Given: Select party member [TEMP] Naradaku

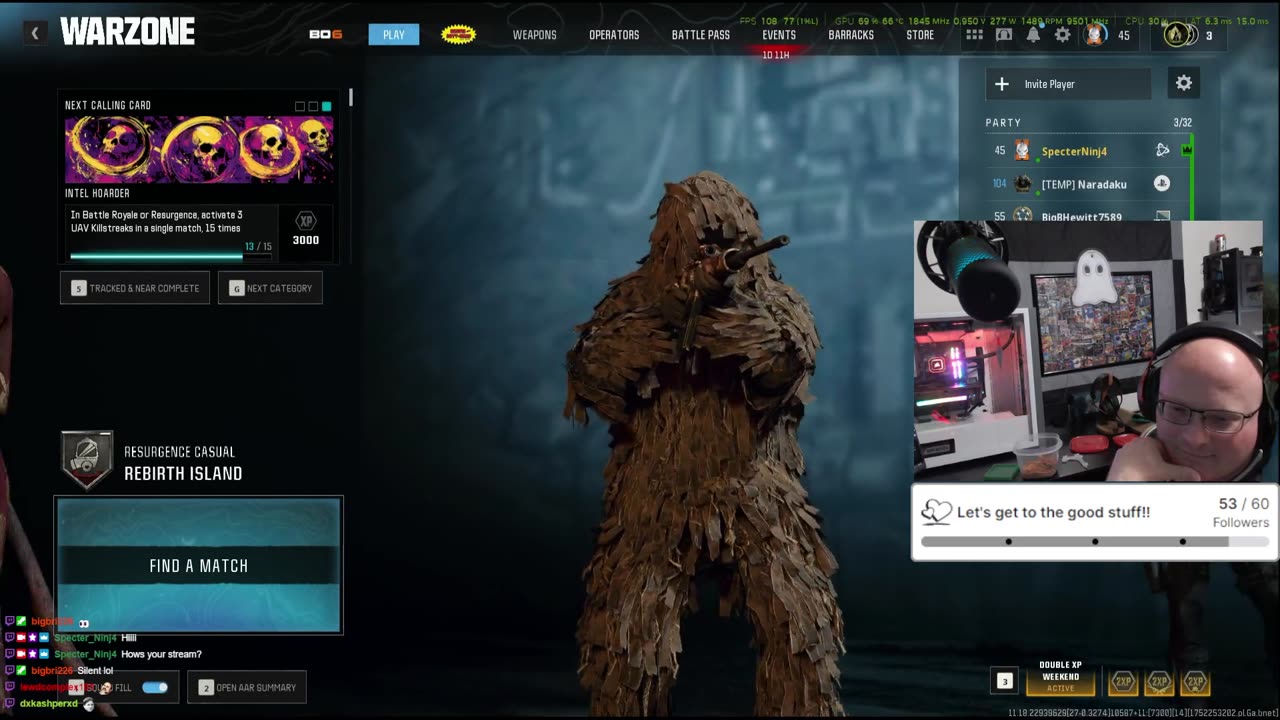Looking at the screenshot, I should pos(1084,184).
